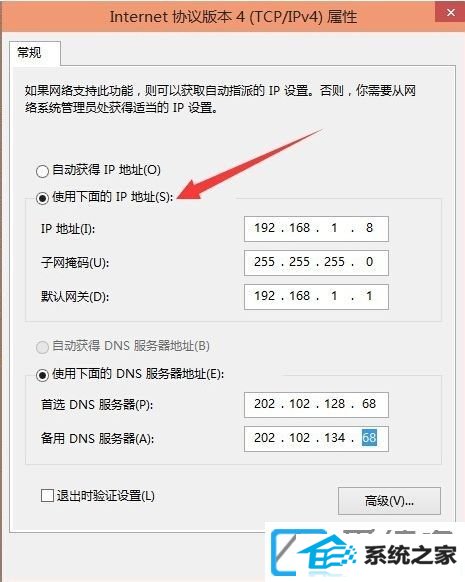
Task: Click the 首选 DNS 服务器 field
Action: 316,405
